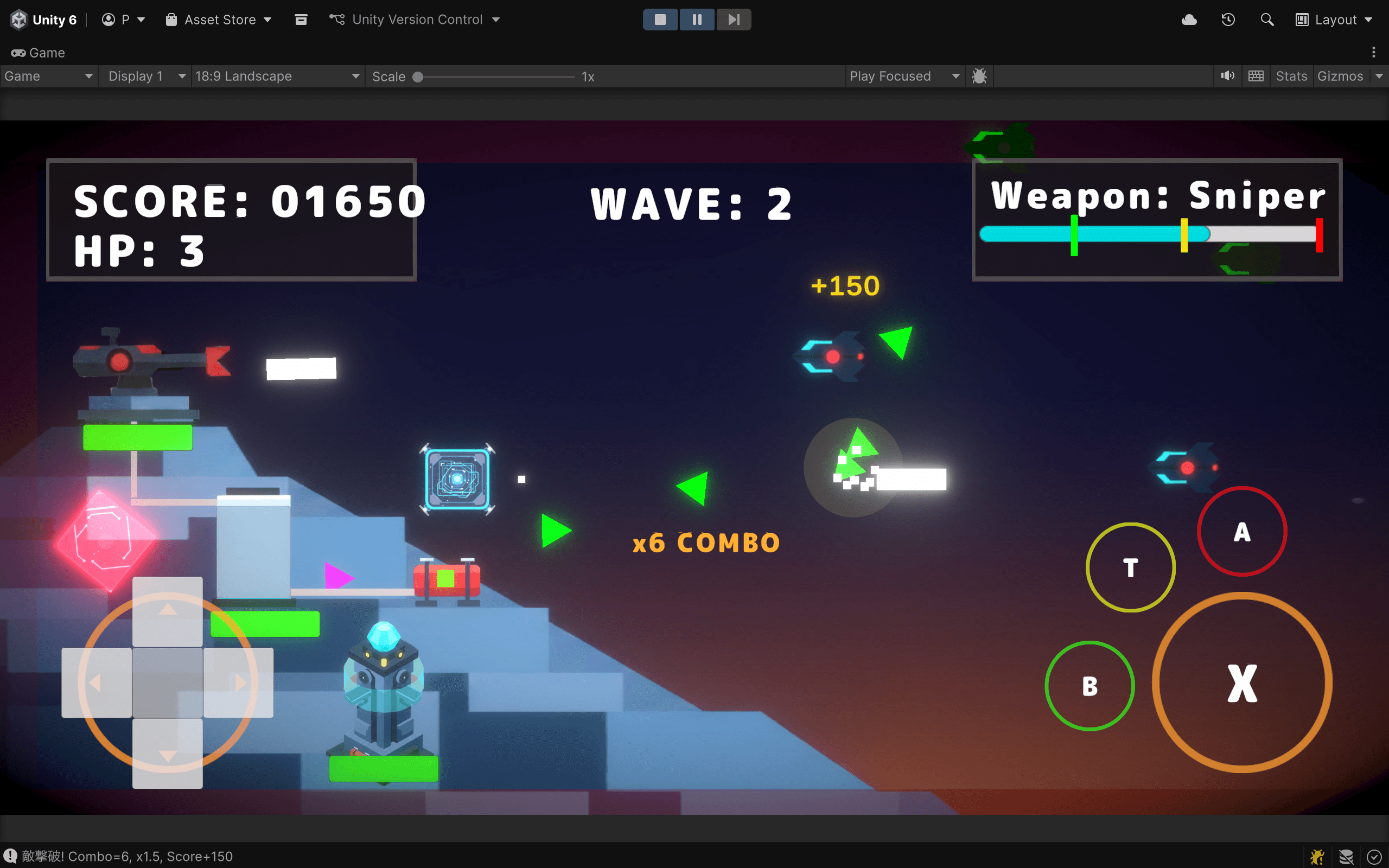The height and width of the screenshot is (868, 1389).
Task: Click the x6 COMBO text
Action: [x=706, y=543]
